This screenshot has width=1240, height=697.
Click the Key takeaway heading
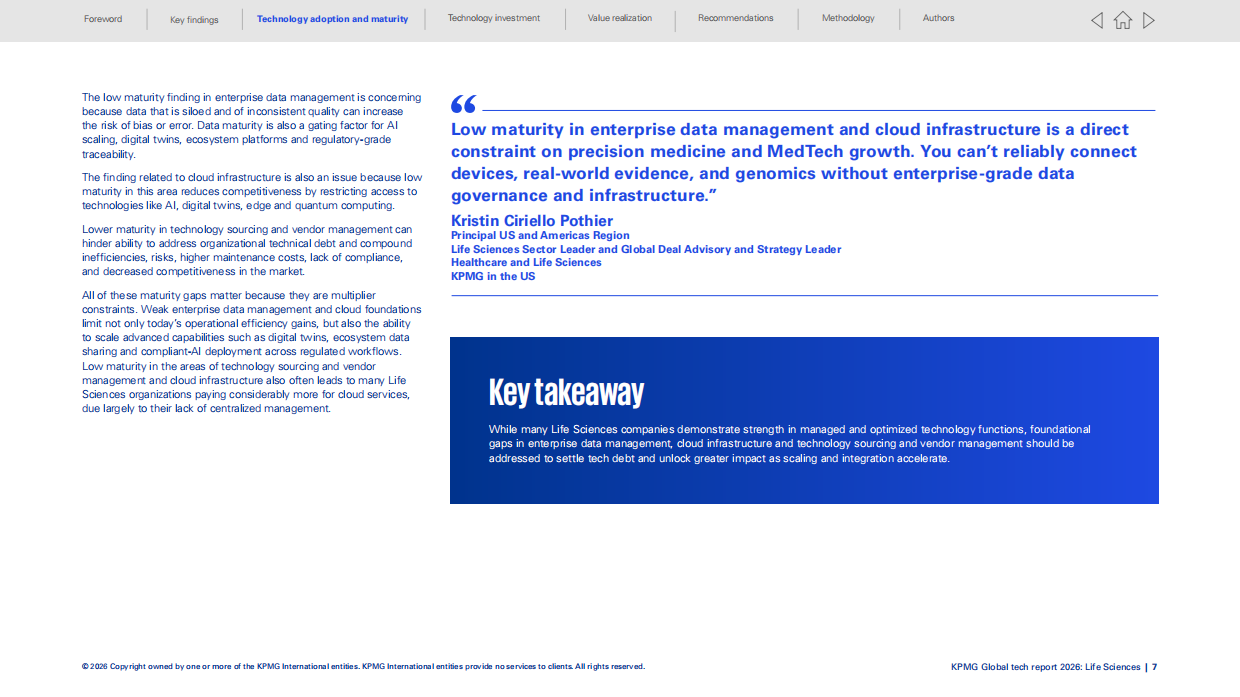click(566, 392)
